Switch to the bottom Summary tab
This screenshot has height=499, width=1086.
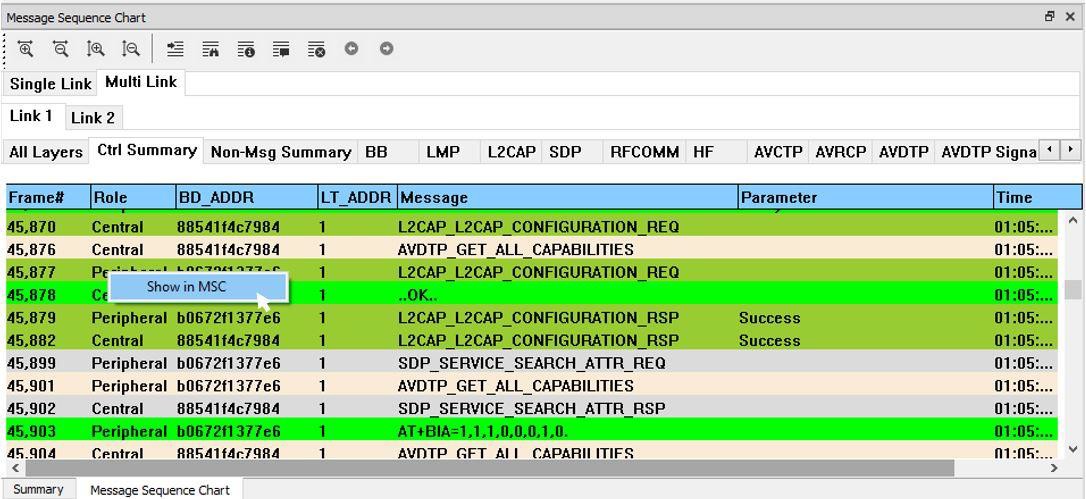38,489
